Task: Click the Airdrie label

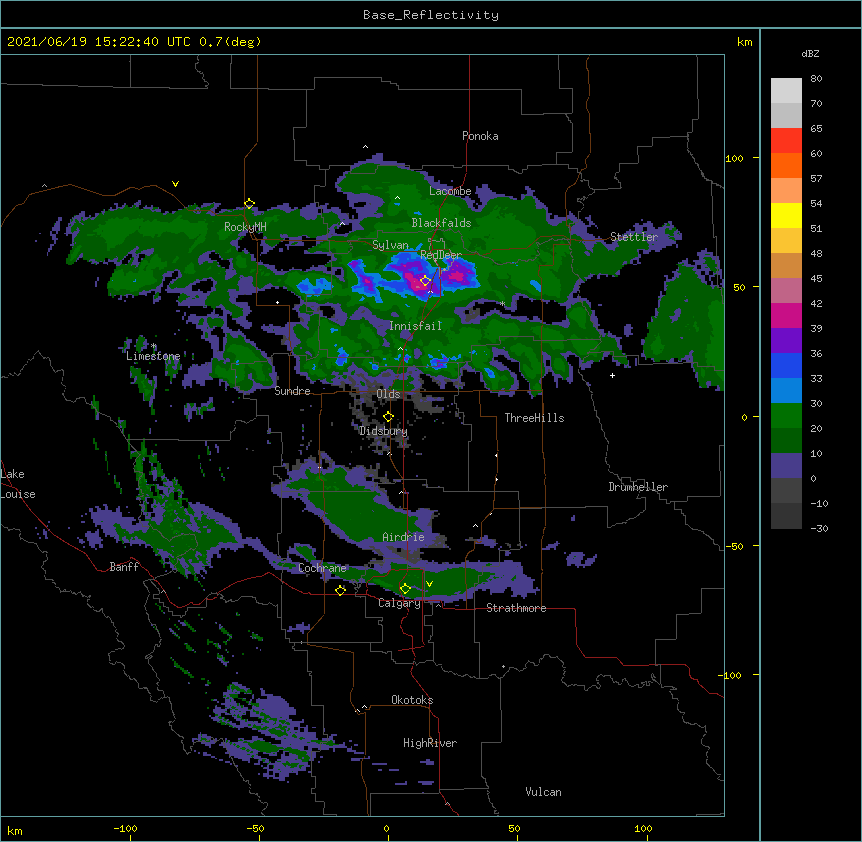Action: pyautogui.click(x=403, y=537)
